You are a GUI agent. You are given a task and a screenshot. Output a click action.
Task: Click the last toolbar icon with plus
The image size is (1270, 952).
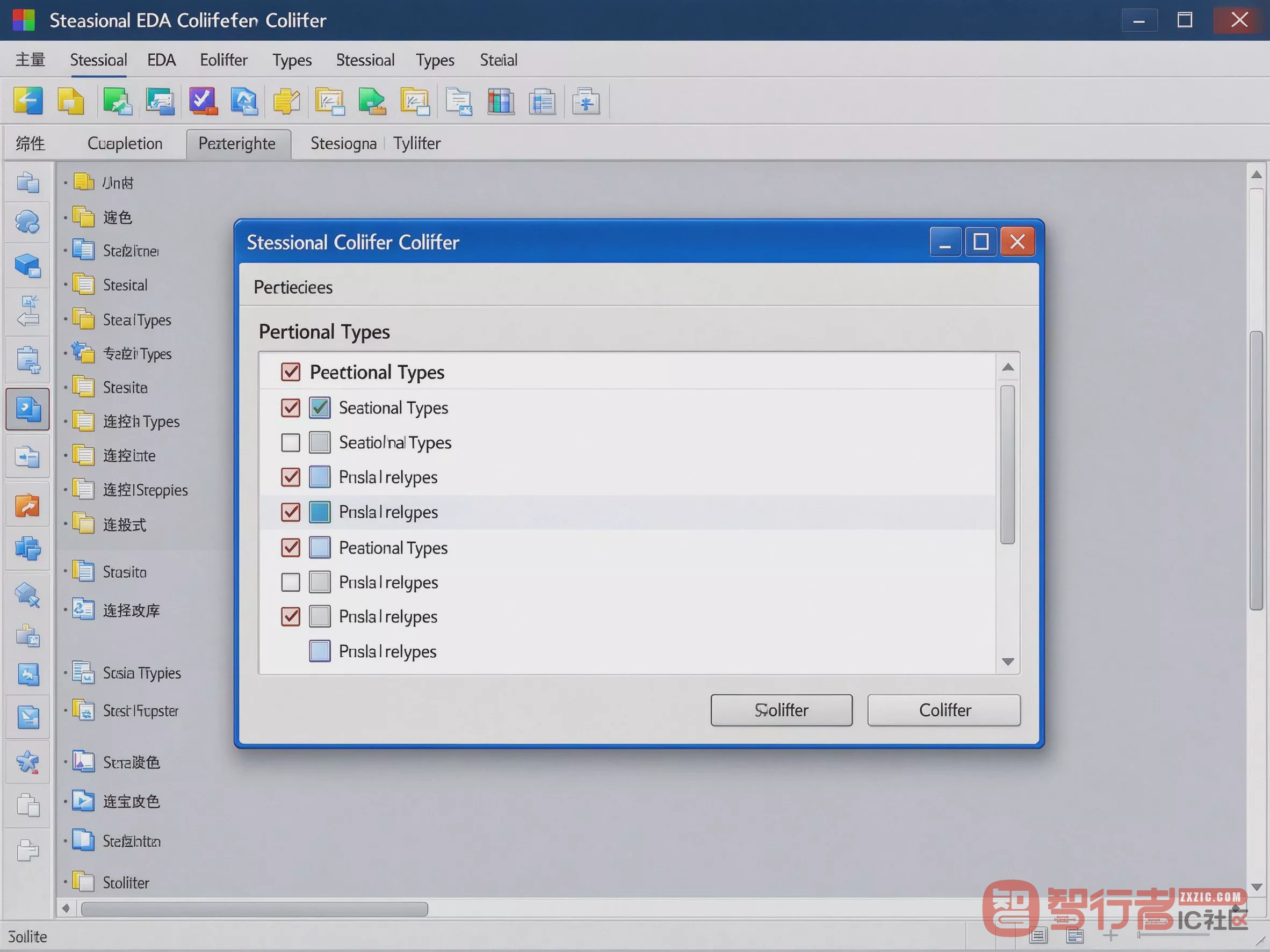586,101
